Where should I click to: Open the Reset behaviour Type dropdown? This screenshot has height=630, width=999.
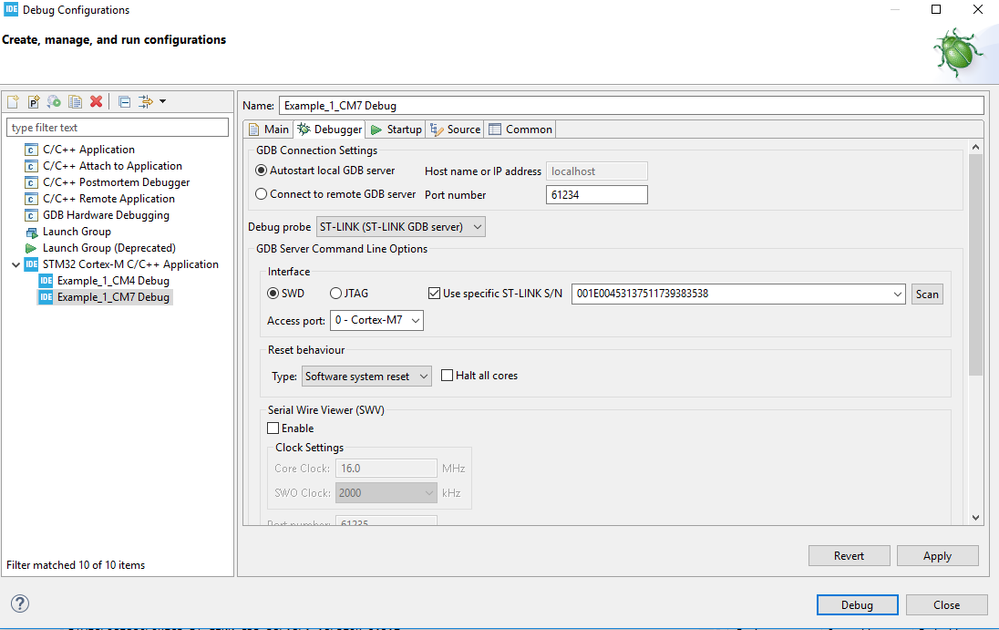pyautogui.click(x=366, y=376)
